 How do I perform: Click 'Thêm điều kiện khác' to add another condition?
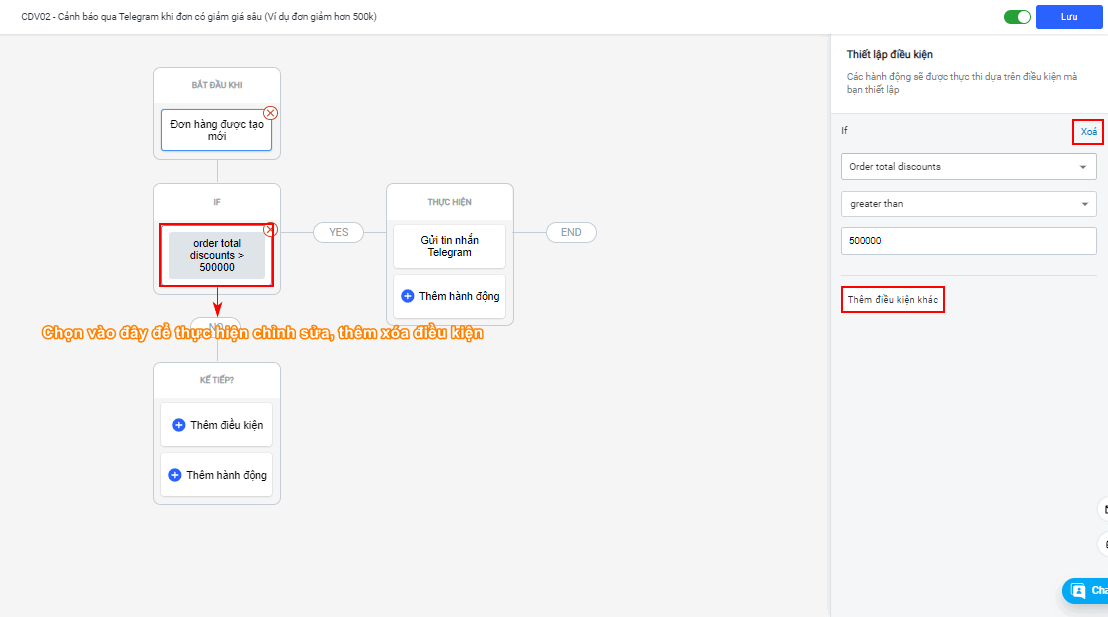click(892, 299)
